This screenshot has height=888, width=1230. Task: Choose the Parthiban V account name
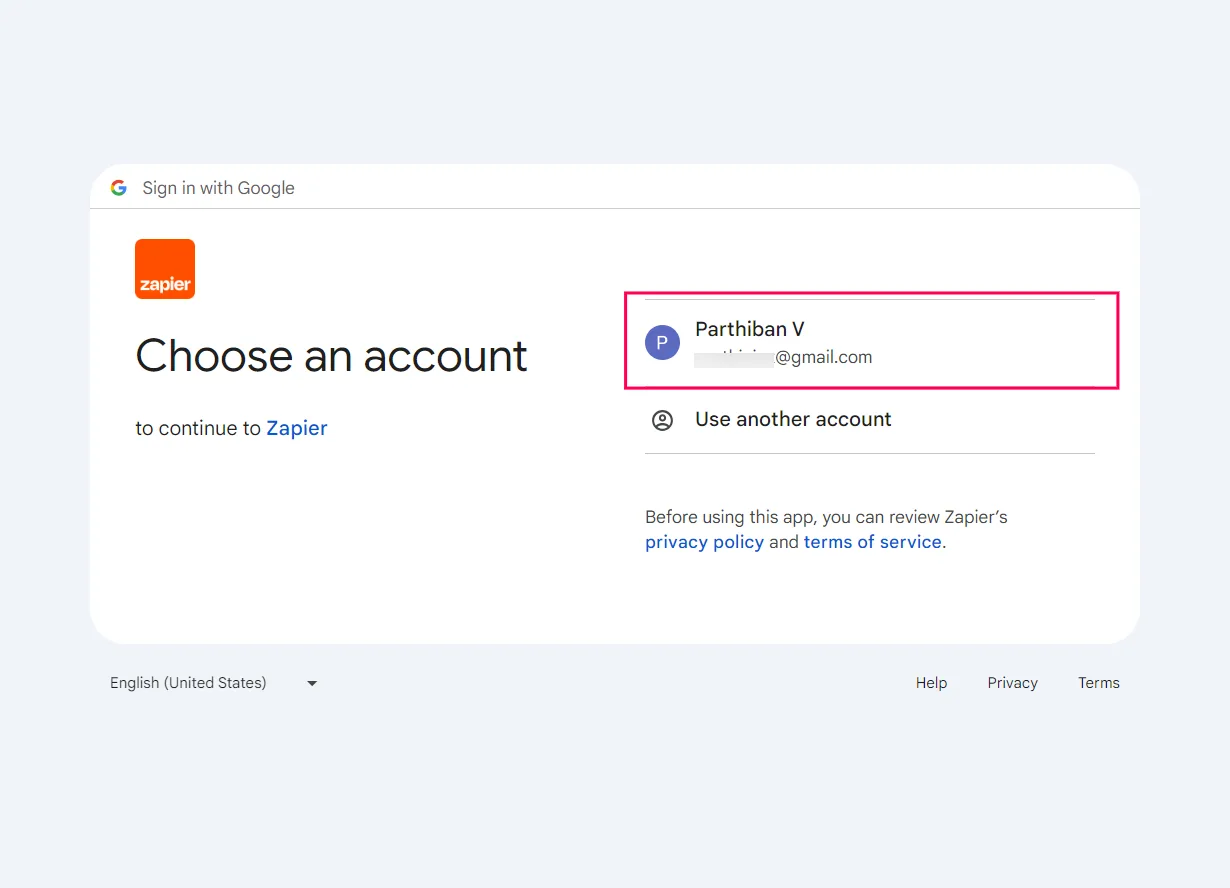(750, 329)
